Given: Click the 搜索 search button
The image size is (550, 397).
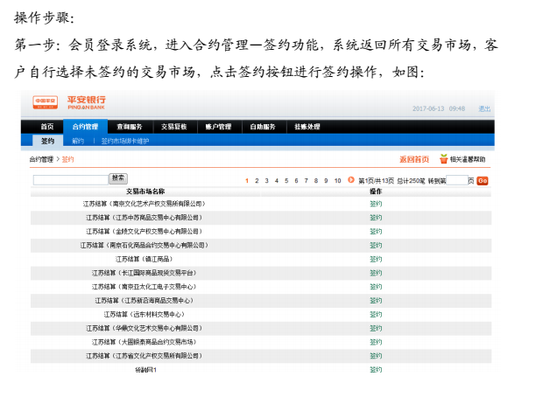Looking at the screenshot, I should (118, 178).
